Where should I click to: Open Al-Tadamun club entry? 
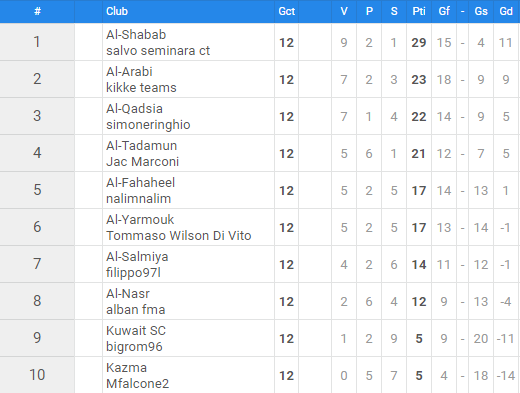click(141, 146)
